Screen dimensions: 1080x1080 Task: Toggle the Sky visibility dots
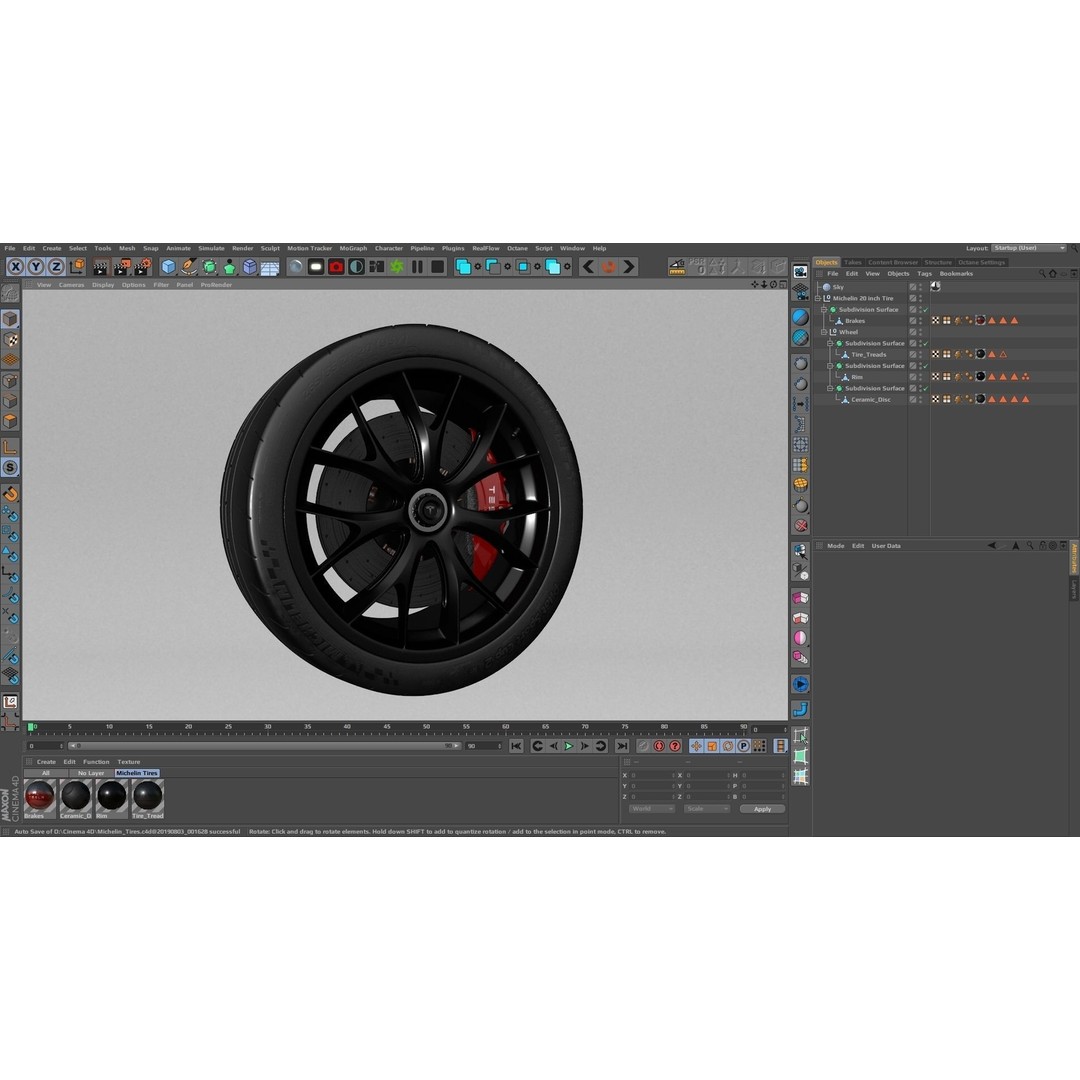tap(920, 287)
